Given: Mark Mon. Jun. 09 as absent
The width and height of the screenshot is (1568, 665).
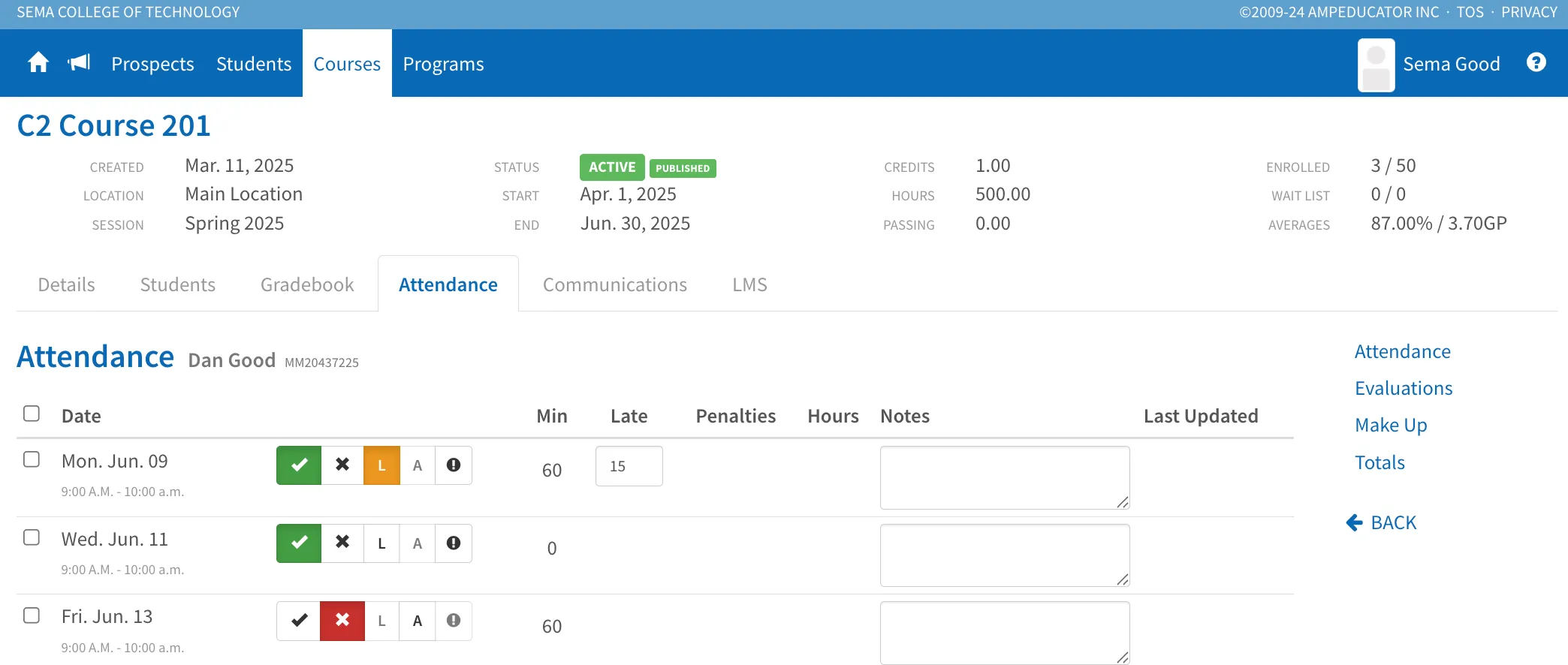Looking at the screenshot, I should (x=342, y=465).
